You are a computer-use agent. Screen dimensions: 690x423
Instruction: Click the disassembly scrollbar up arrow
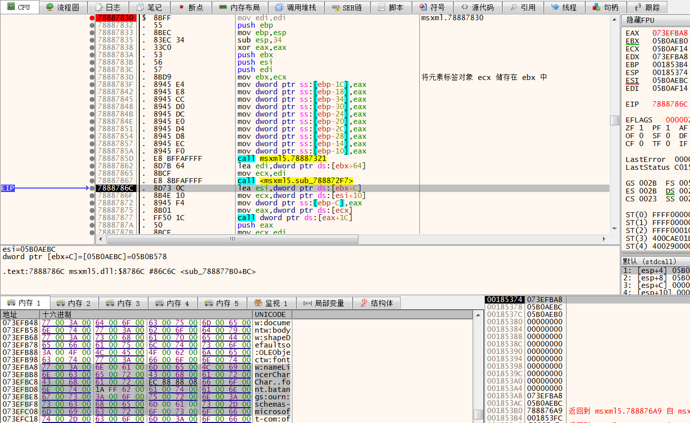pos(615,19)
